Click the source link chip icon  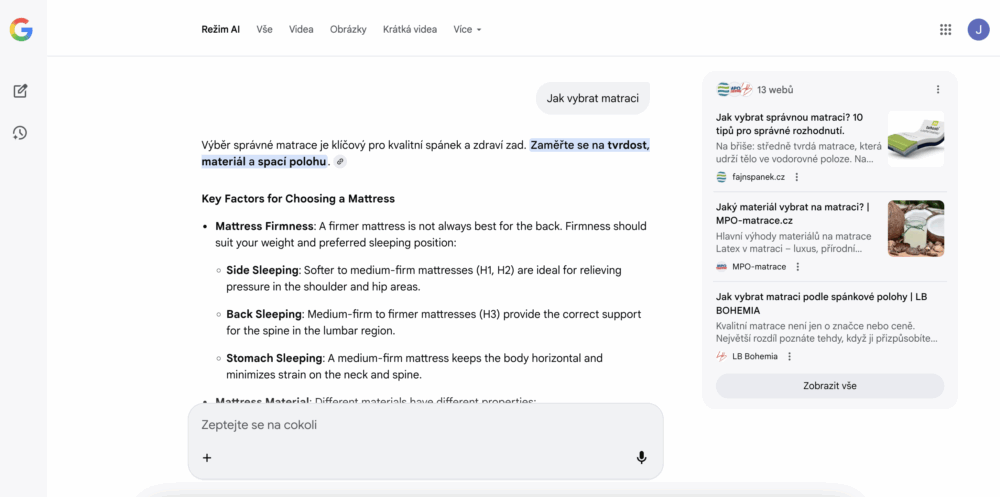[340, 162]
